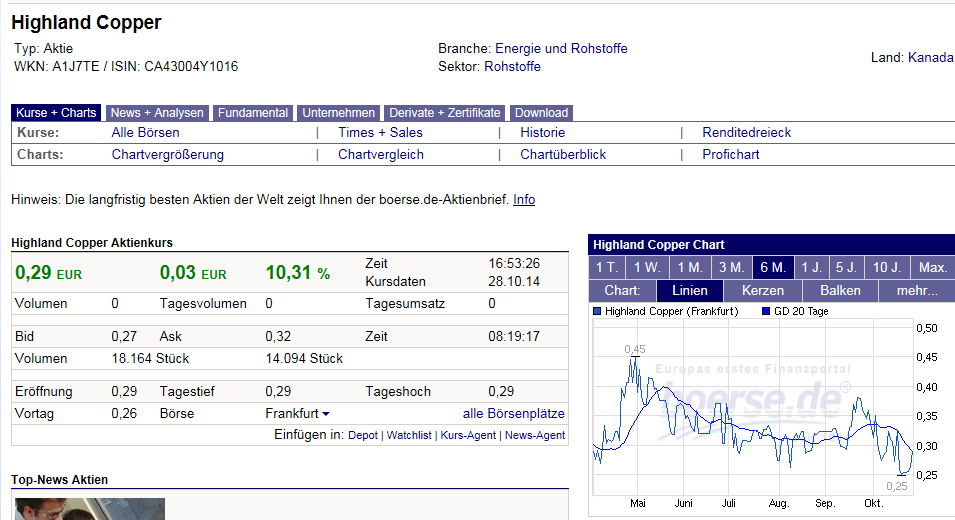Select the Unternehmen tab
Image resolution: width=955 pixels, height=520 pixels.
click(x=339, y=113)
